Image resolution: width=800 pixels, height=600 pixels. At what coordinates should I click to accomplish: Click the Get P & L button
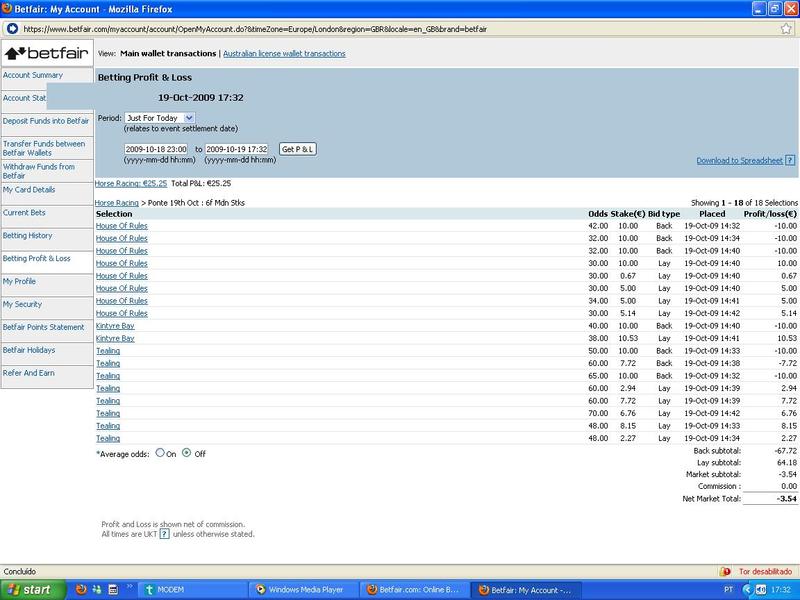[297, 149]
